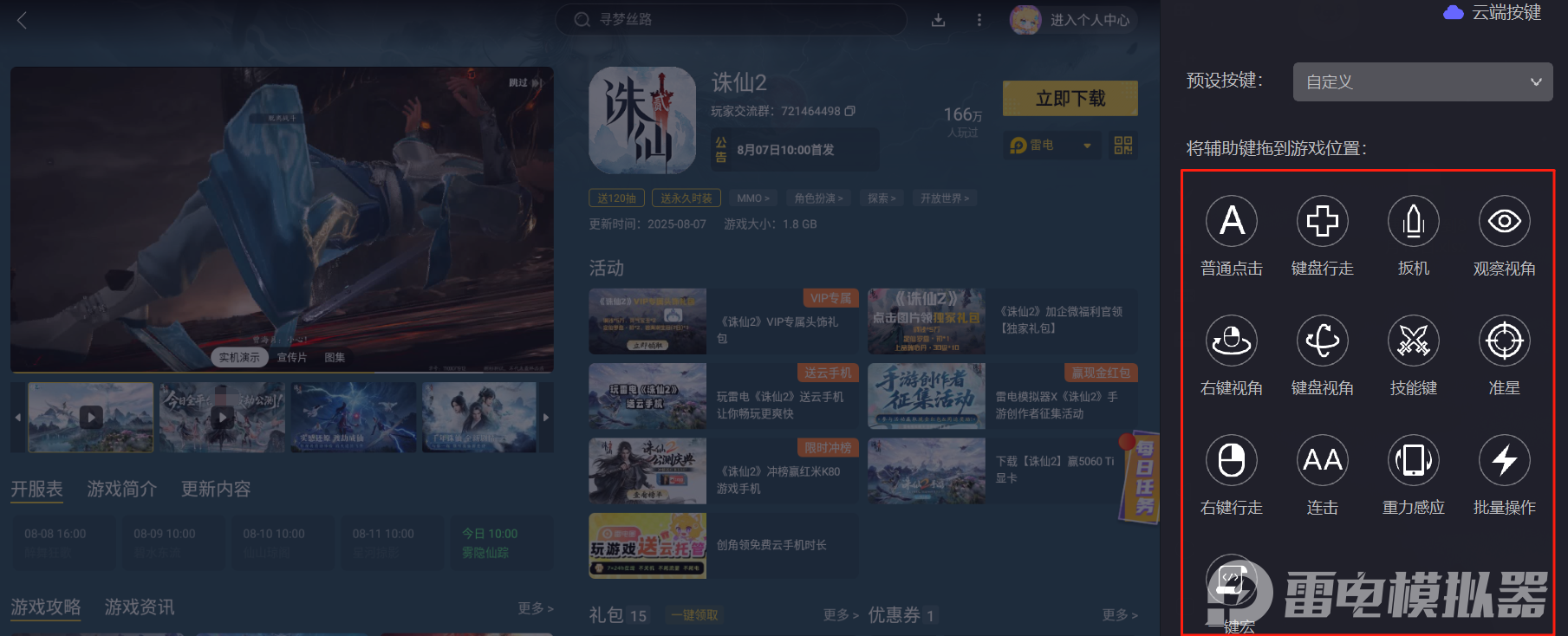Choose the 扳机 trigger key icon
This screenshot has height=636, width=1568.
[x=1414, y=221]
